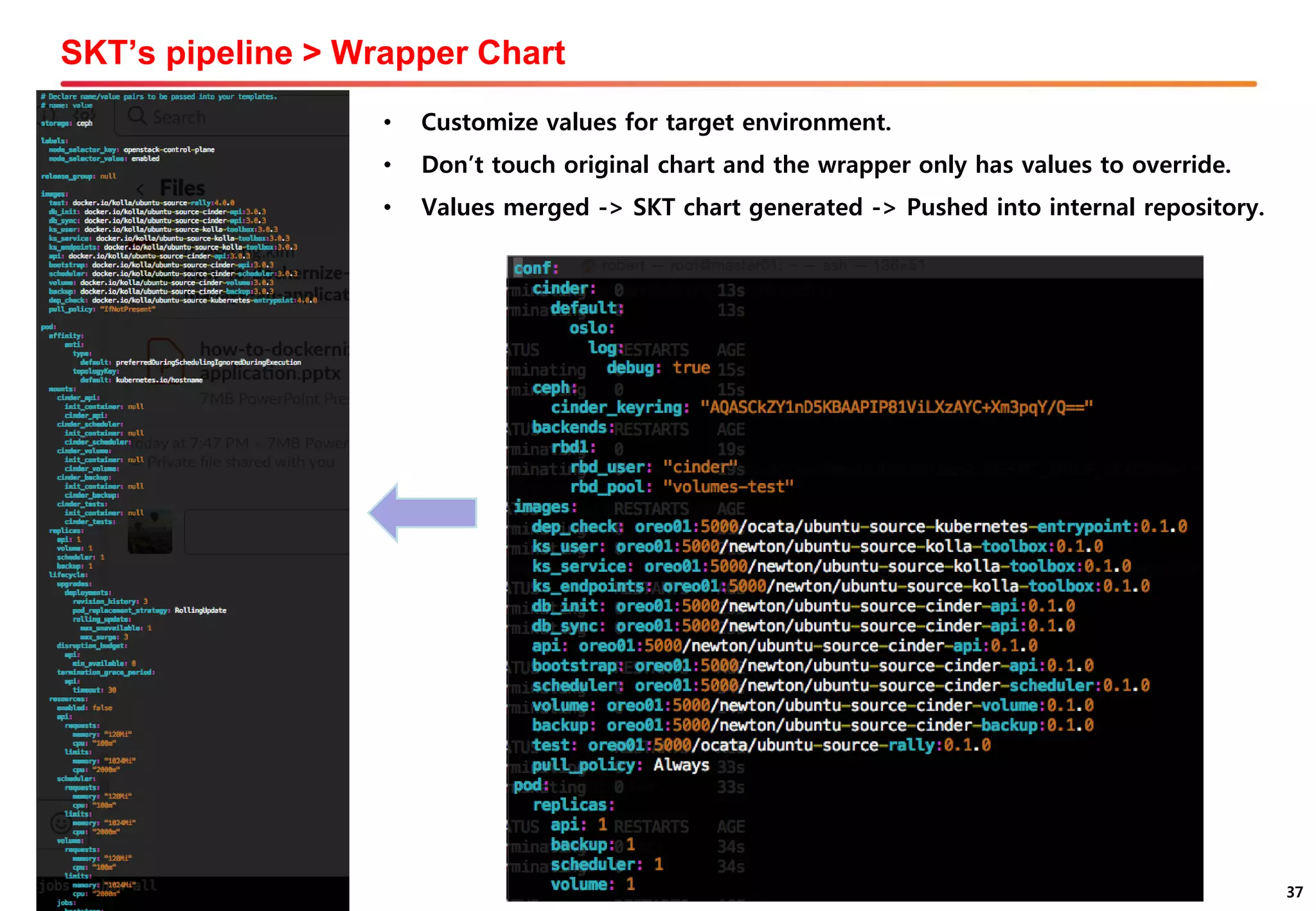
Task: Click 'debug: true' in the right terminal
Action: 658,368
